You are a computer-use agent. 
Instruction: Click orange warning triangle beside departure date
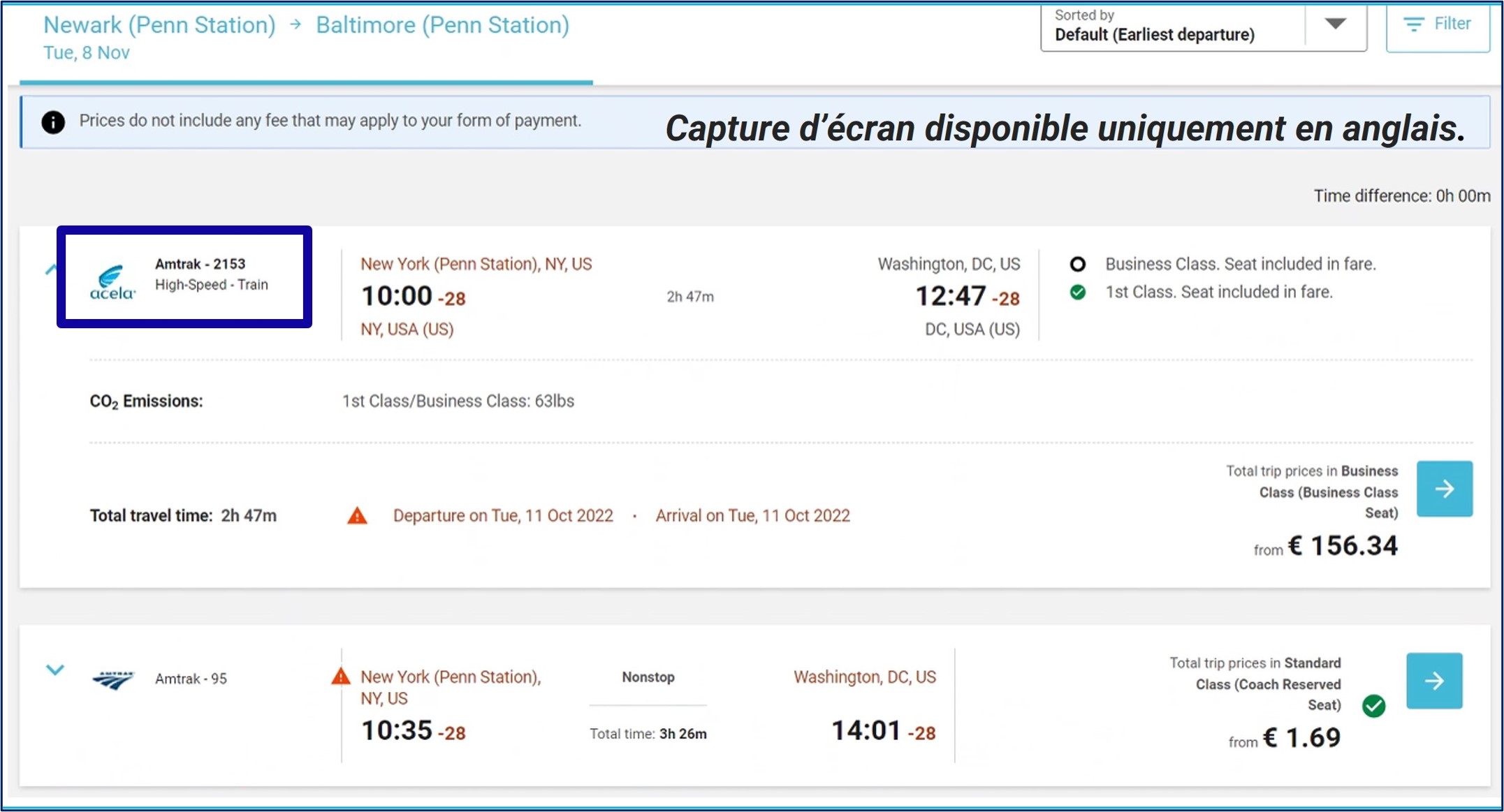tap(357, 516)
